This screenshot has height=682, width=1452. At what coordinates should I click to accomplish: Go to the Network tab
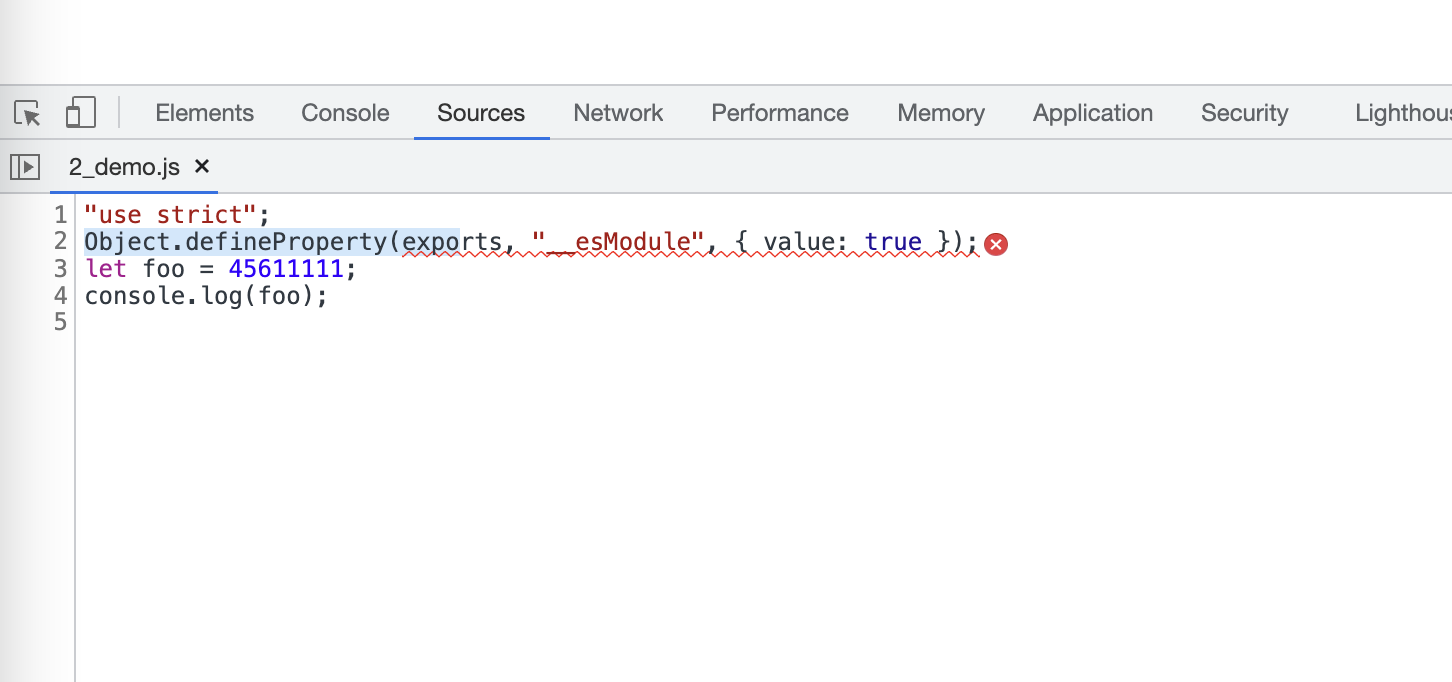click(x=618, y=113)
